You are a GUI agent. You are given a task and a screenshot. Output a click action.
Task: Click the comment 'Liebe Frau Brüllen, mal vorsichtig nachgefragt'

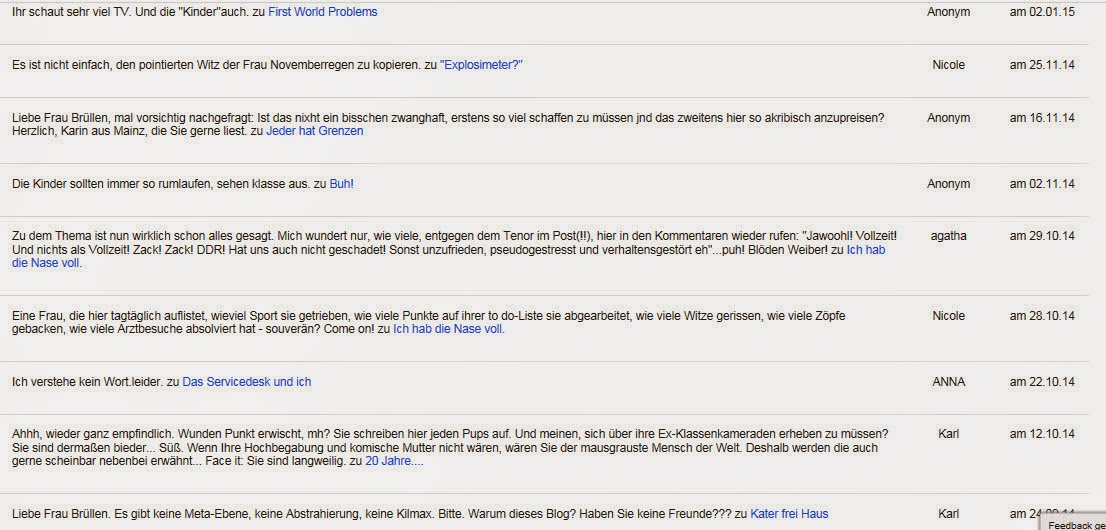point(448,124)
